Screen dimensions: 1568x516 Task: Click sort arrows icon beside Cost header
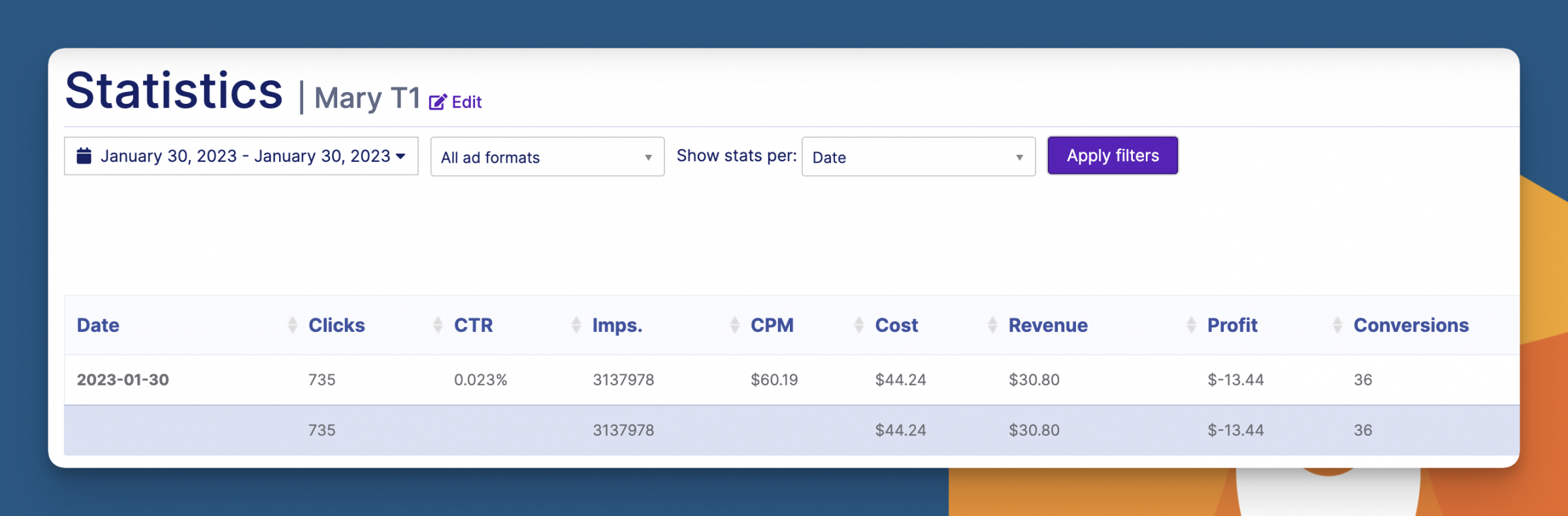[993, 325]
